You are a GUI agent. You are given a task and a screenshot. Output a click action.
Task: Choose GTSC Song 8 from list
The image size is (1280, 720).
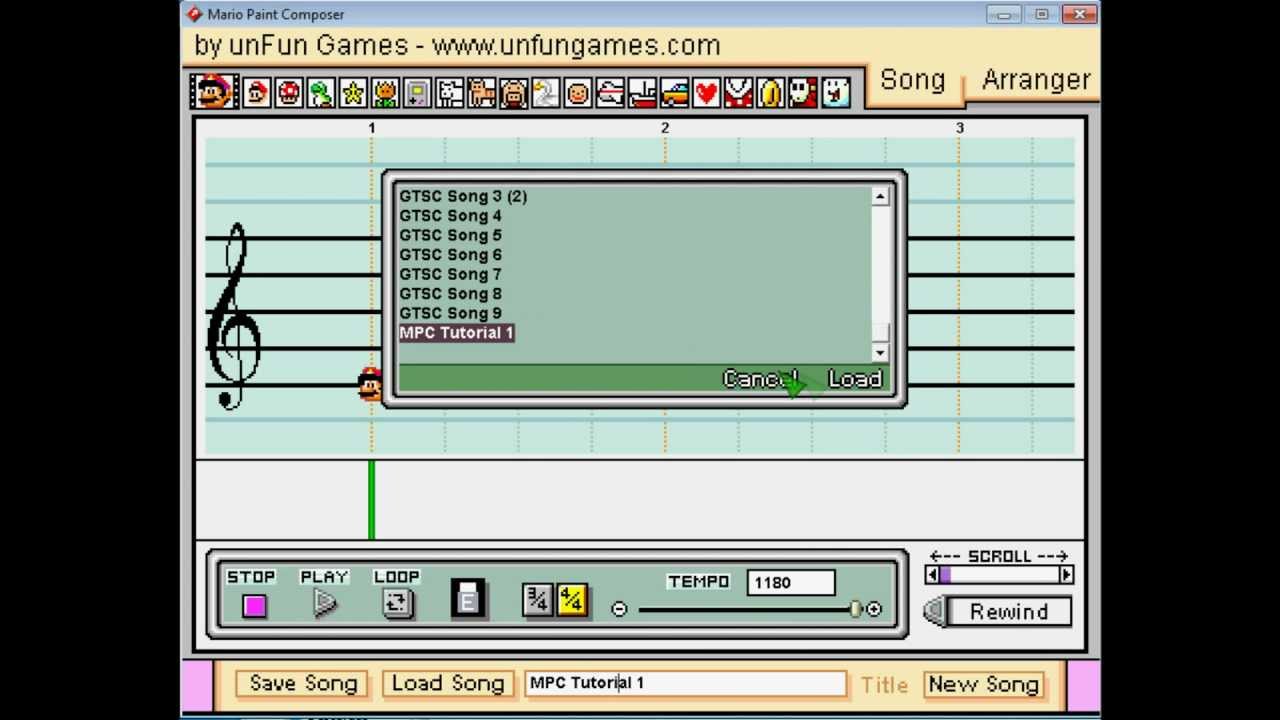tap(451, 294)
